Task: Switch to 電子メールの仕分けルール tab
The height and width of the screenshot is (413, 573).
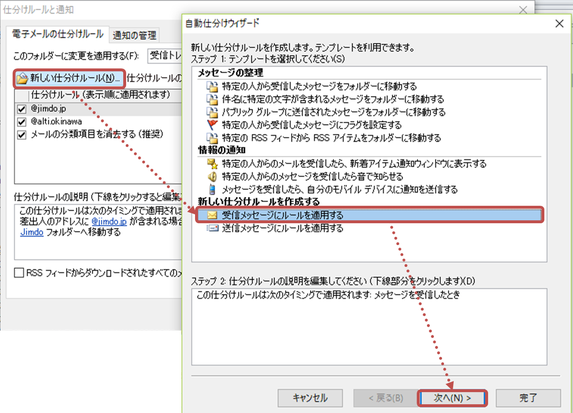Action: point(58,34)
